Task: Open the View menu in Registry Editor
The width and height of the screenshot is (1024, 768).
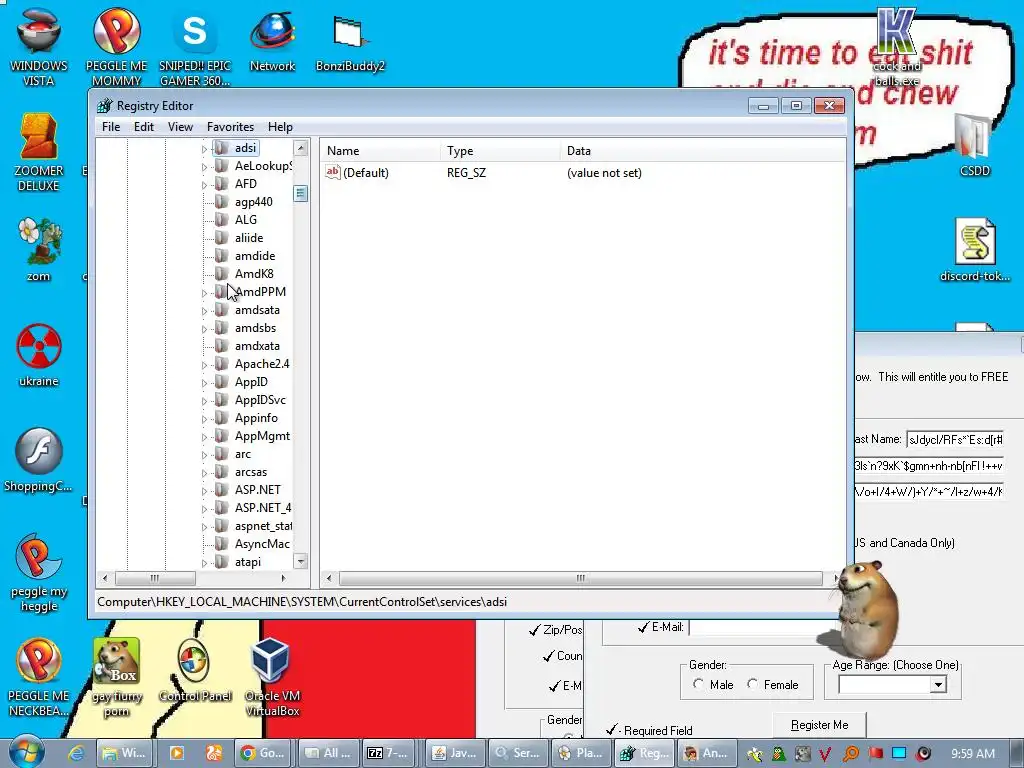Action: tap(180, 127)
